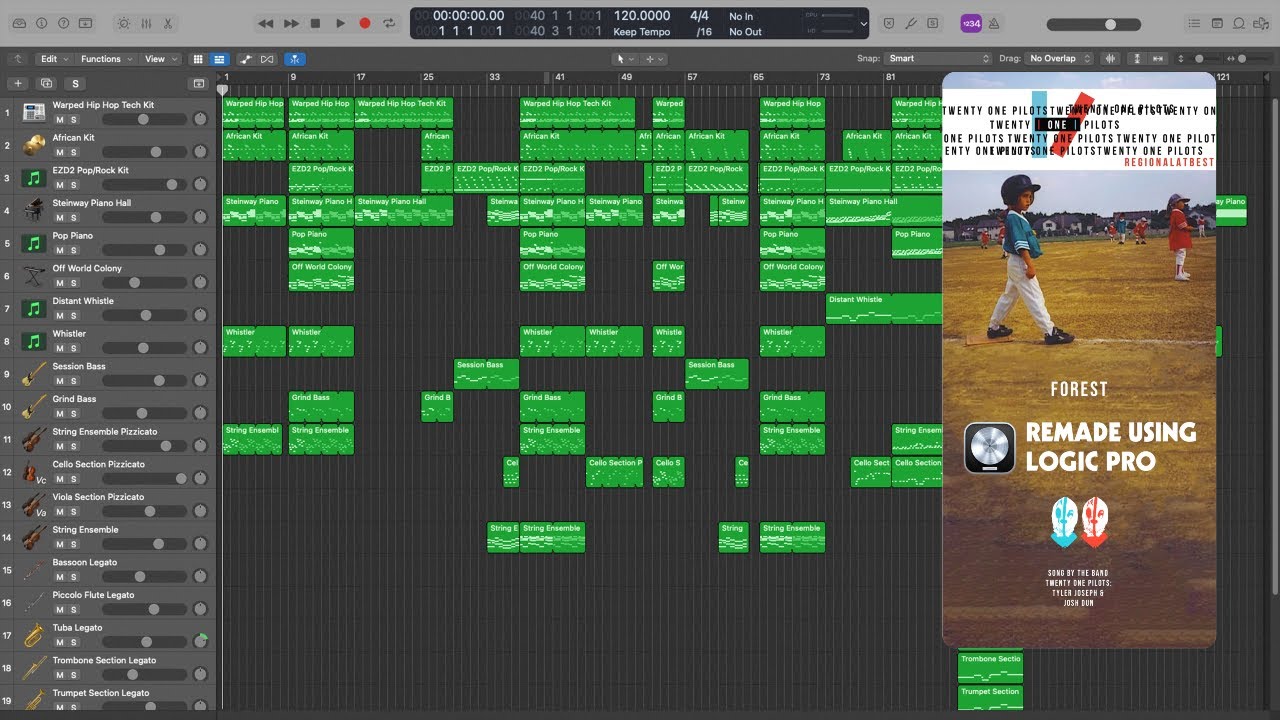Open the Media Browser icon

click(1261, 23)
